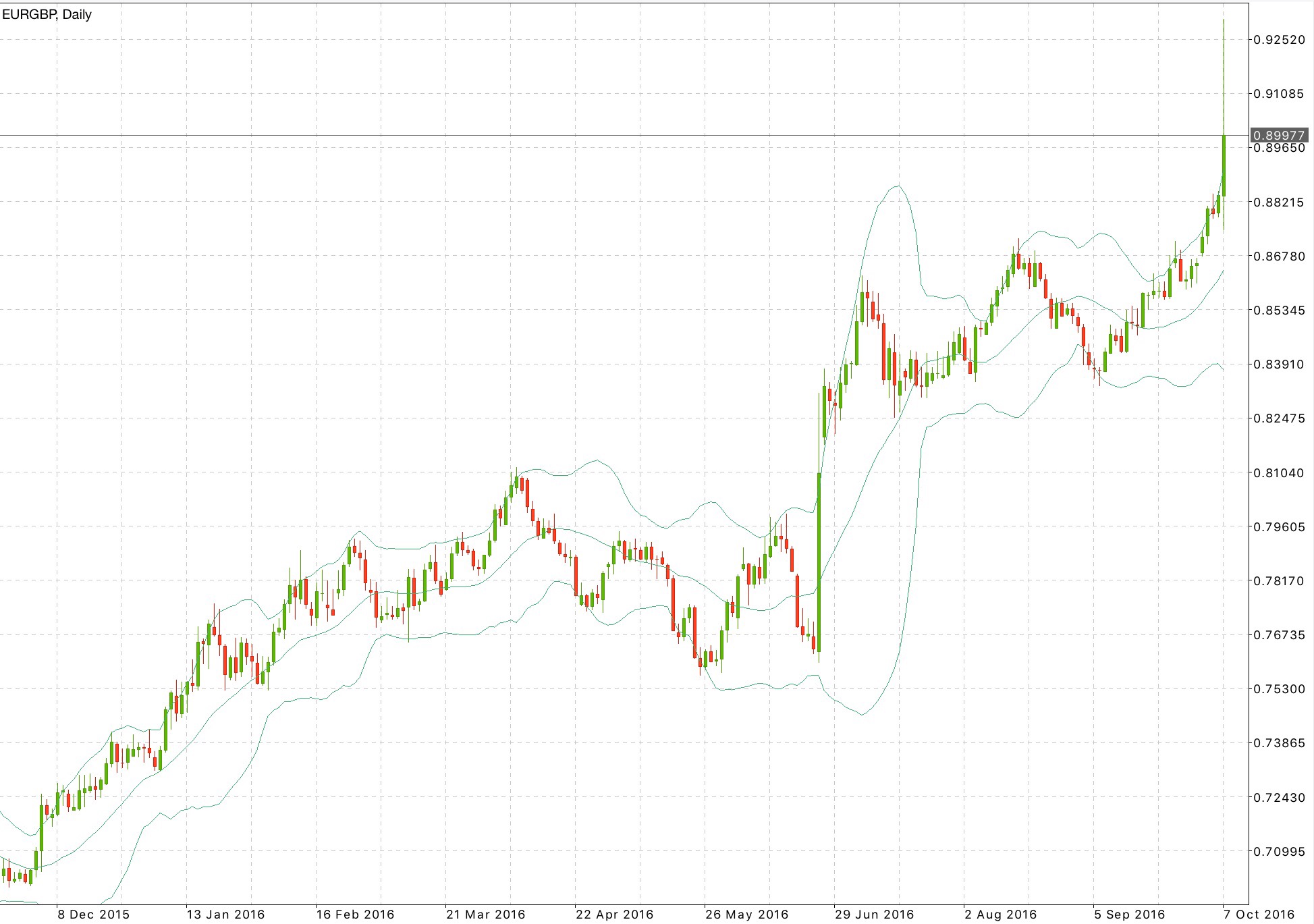The image size is (1314, 924).
Task: Click the current price label 0.89977
Action: tap(1279, 135)
